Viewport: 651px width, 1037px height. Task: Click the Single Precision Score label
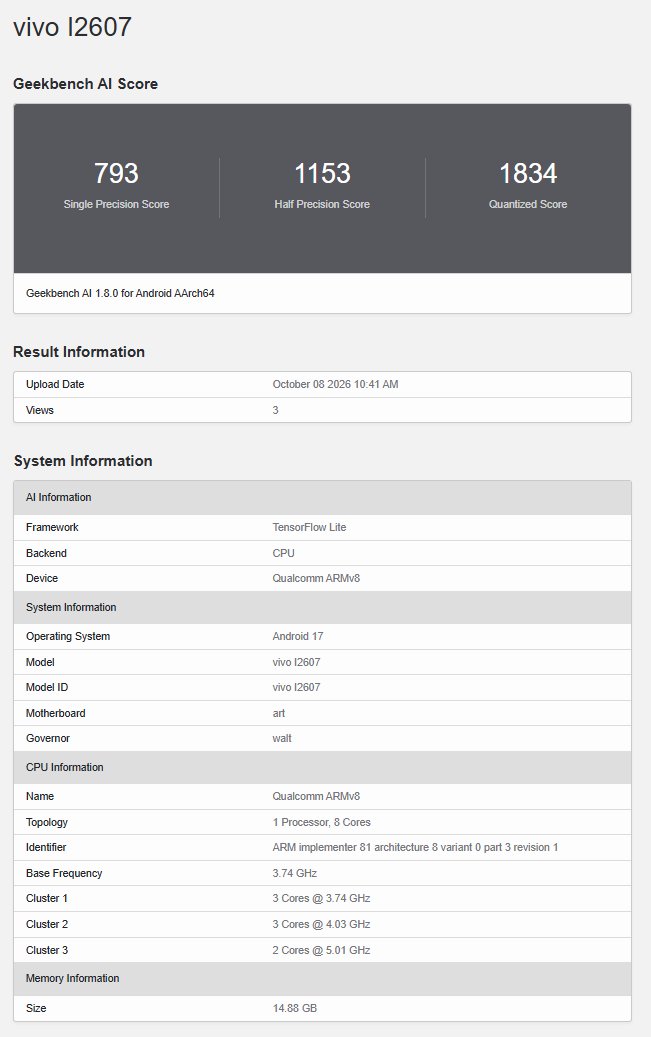point(116,204)
